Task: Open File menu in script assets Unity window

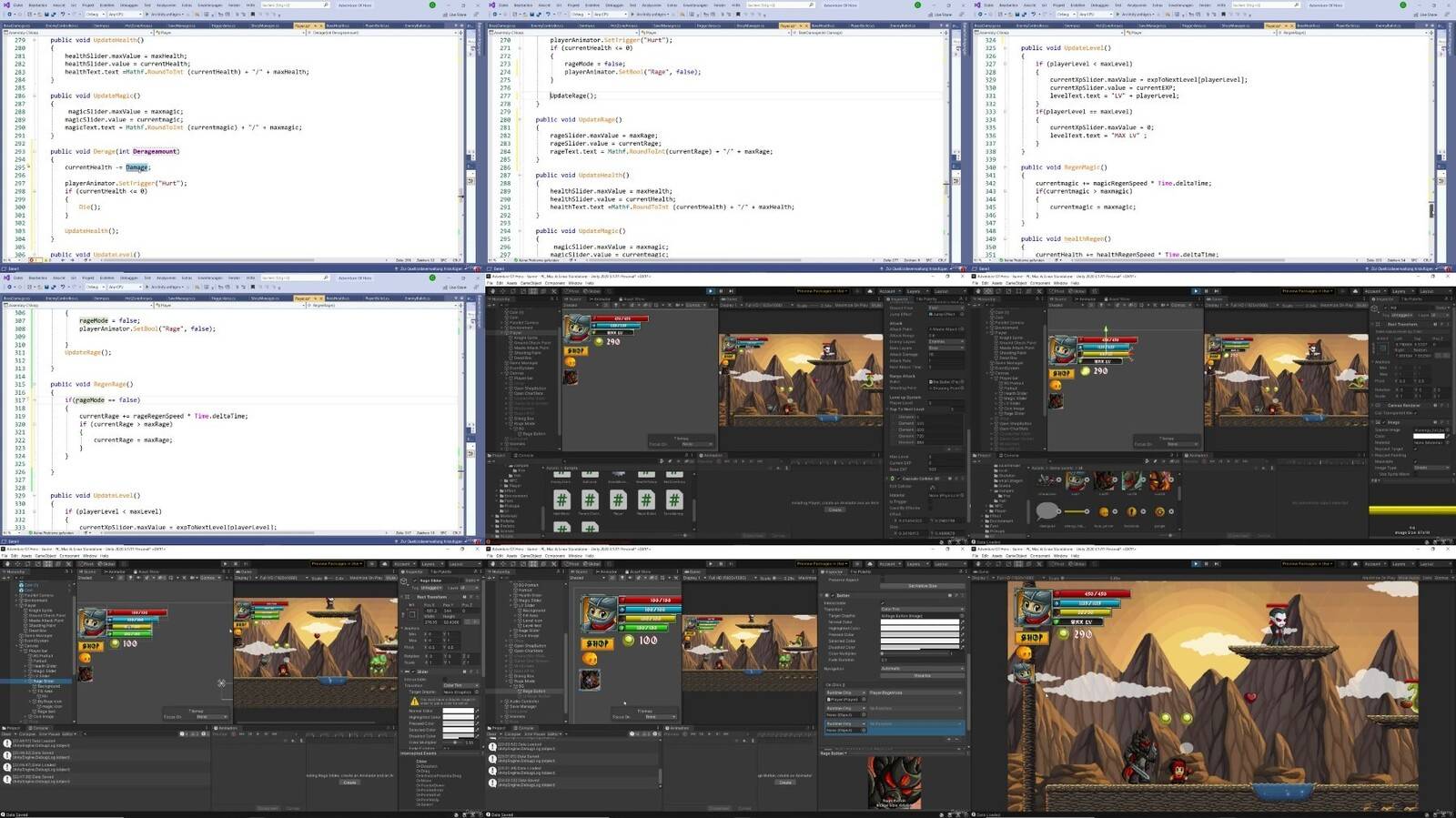Action: point(490,283)
